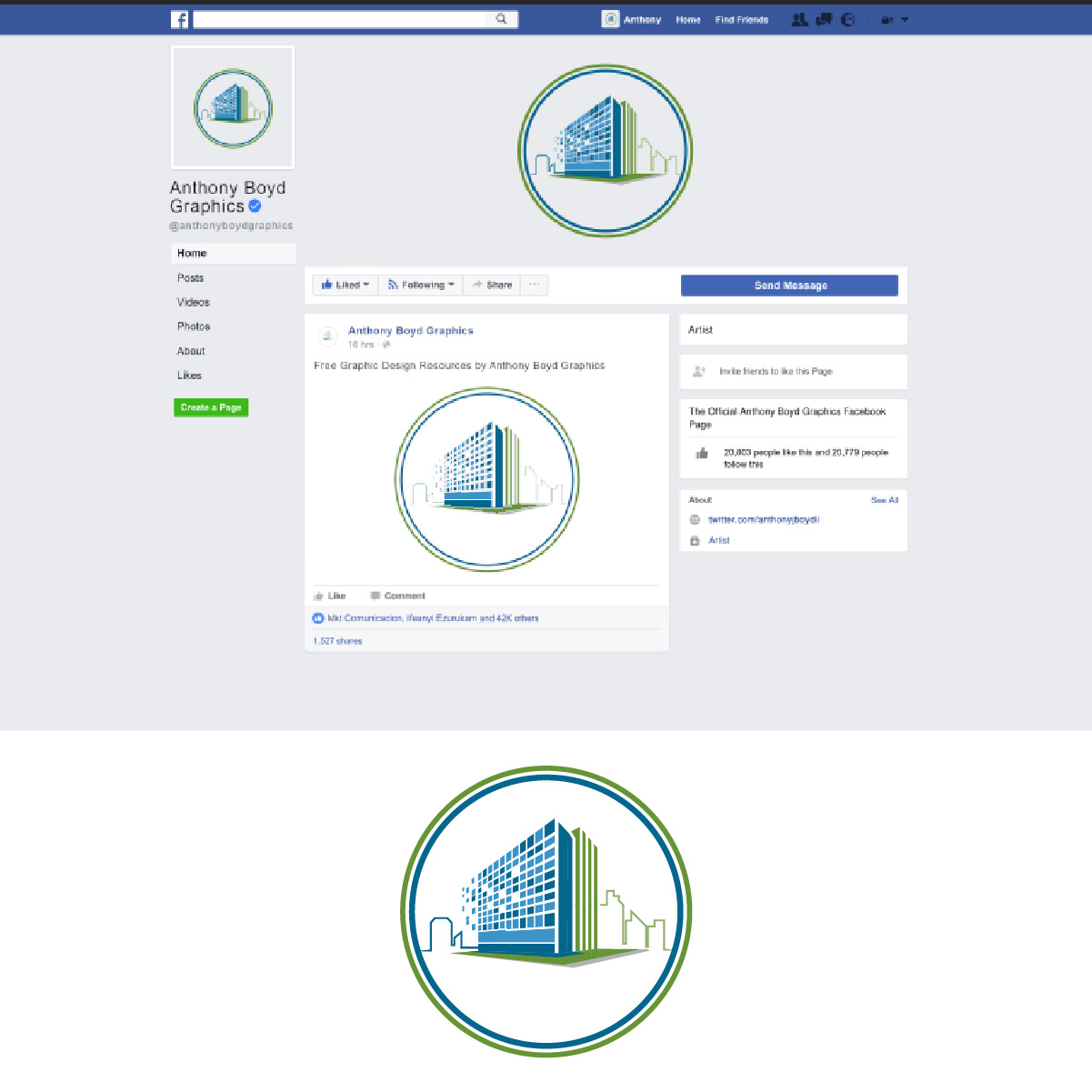The image size is (1092, 1092).
Task: Click the search magnifier icon
Action: pyautogui.click(x=501, y=19)
